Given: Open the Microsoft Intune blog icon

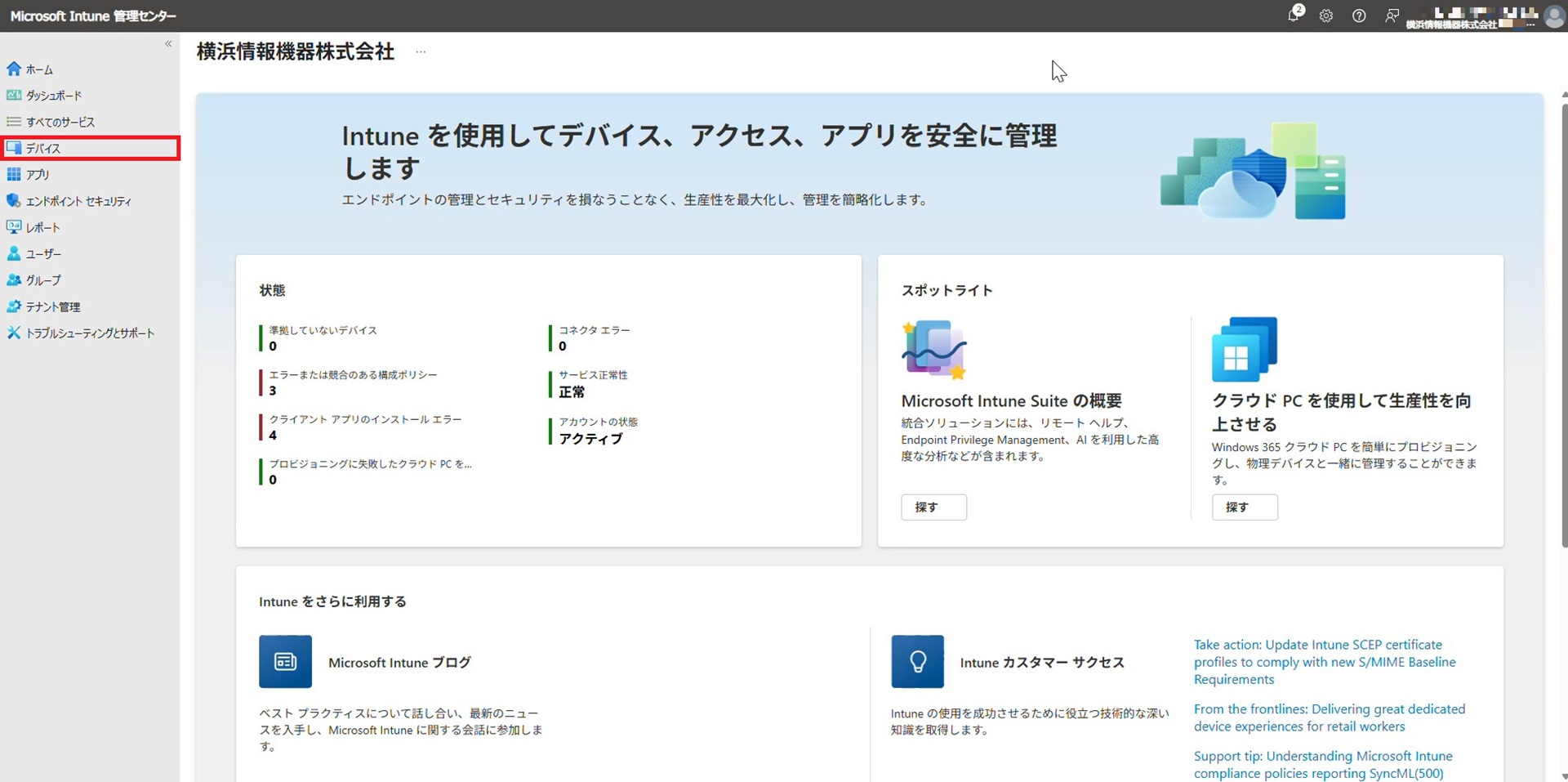Looking at the screenshot, I should (x=285, y=661).
